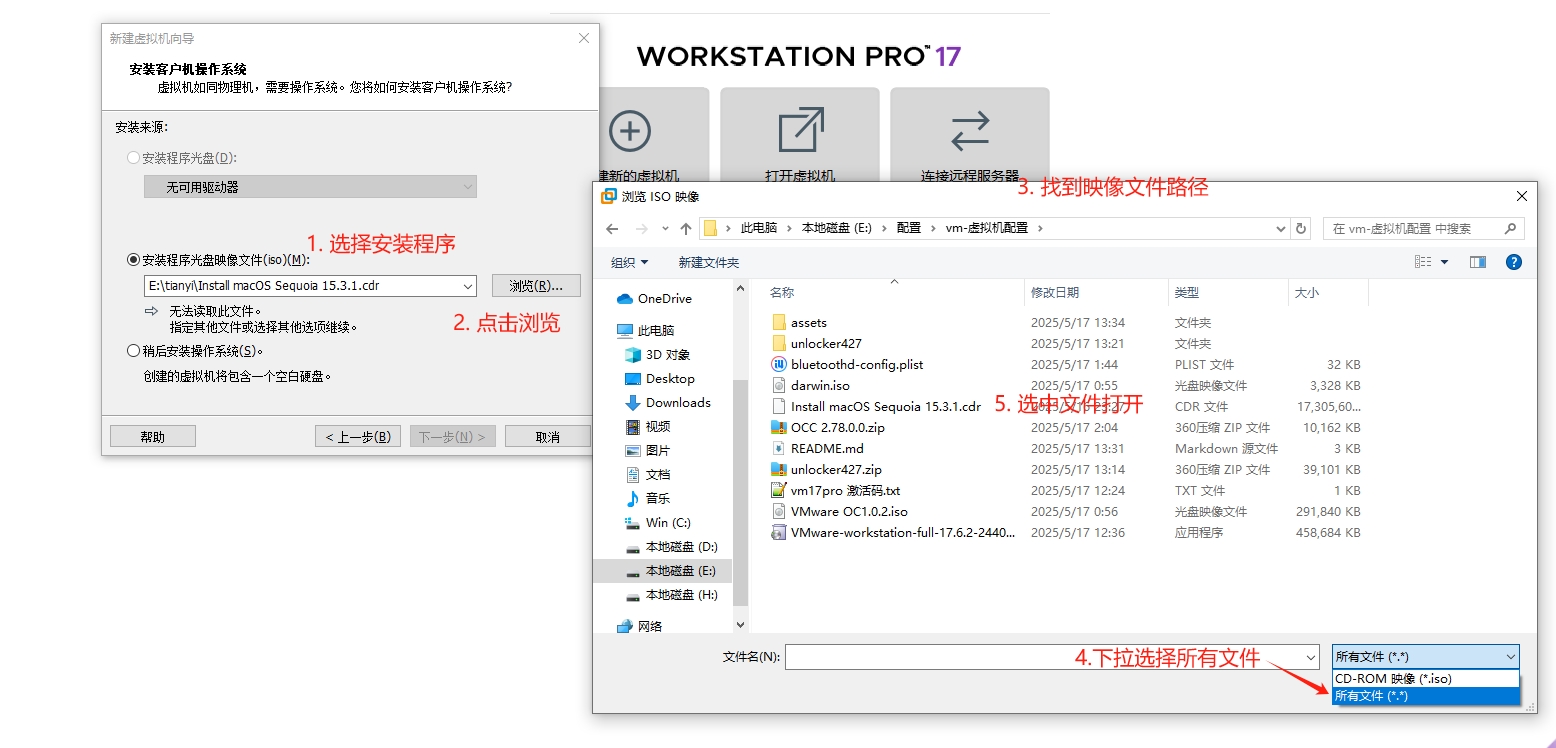Open OneDrive in the sidebar
This screenshot has height=748, width=1556.
point(654,298)
